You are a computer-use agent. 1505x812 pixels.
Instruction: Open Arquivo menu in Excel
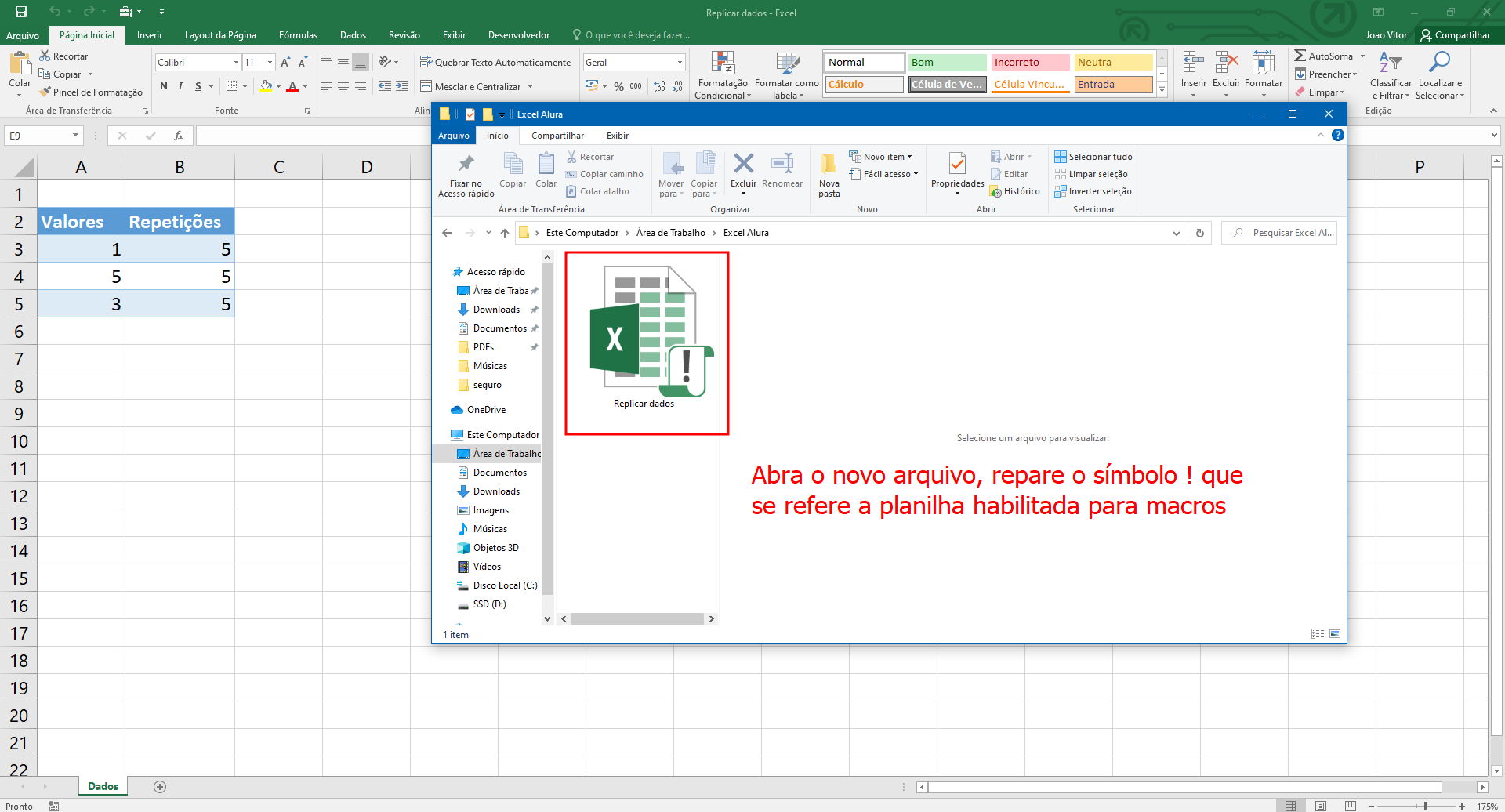(x=23, y=35)
